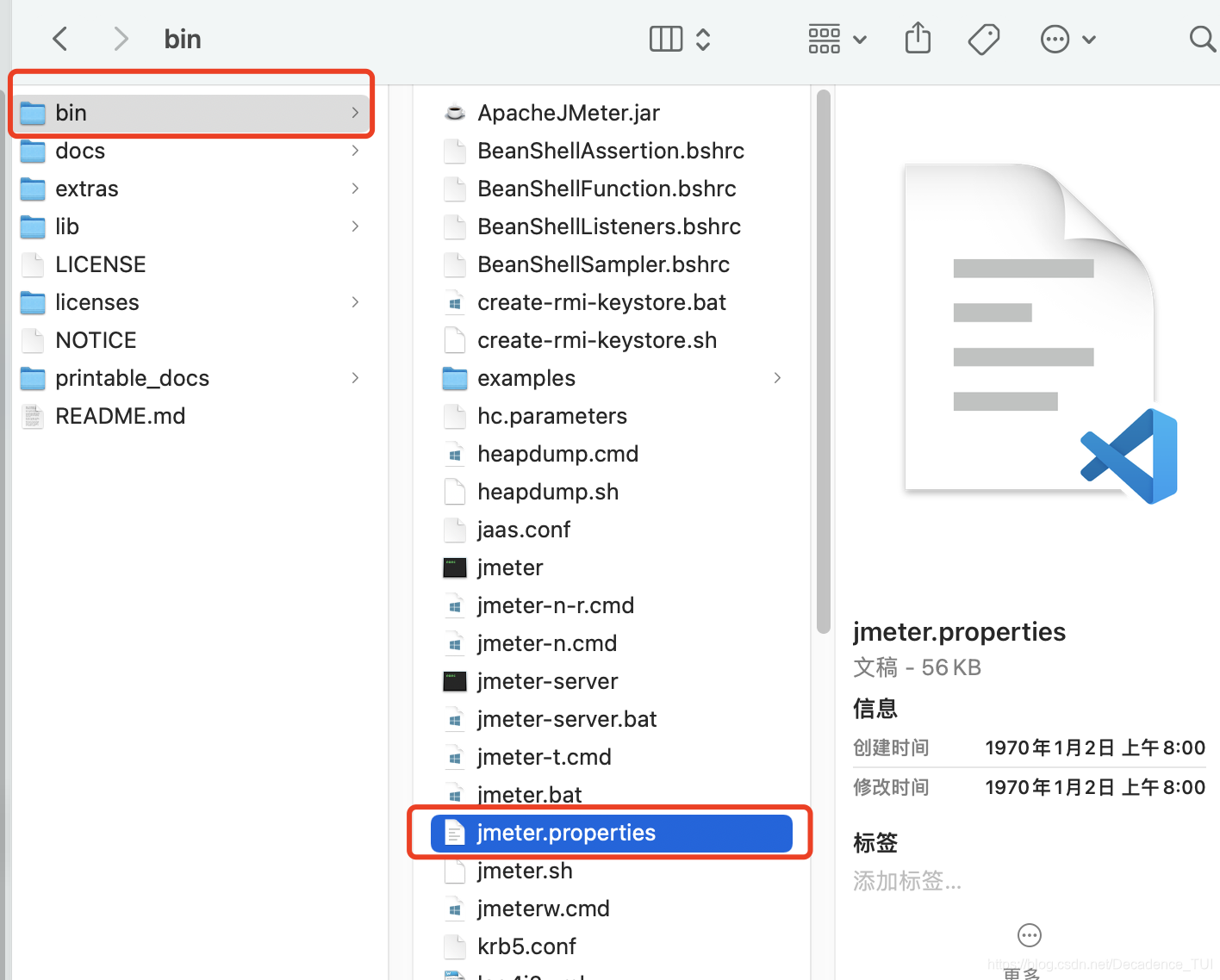Click the file list vertical scrollbar

click(824, 362)
